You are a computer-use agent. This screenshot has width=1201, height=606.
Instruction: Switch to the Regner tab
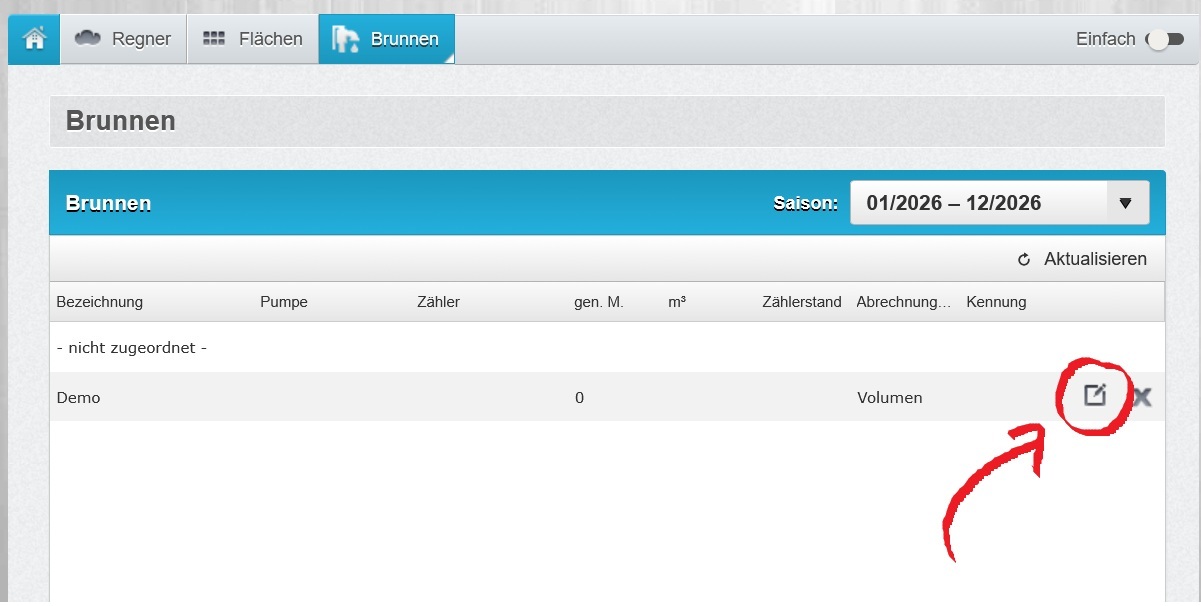point(140,39)
